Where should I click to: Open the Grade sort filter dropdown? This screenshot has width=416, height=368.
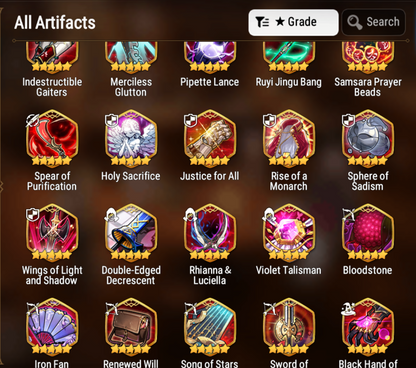pyautogui.click(x=293, y=22)
